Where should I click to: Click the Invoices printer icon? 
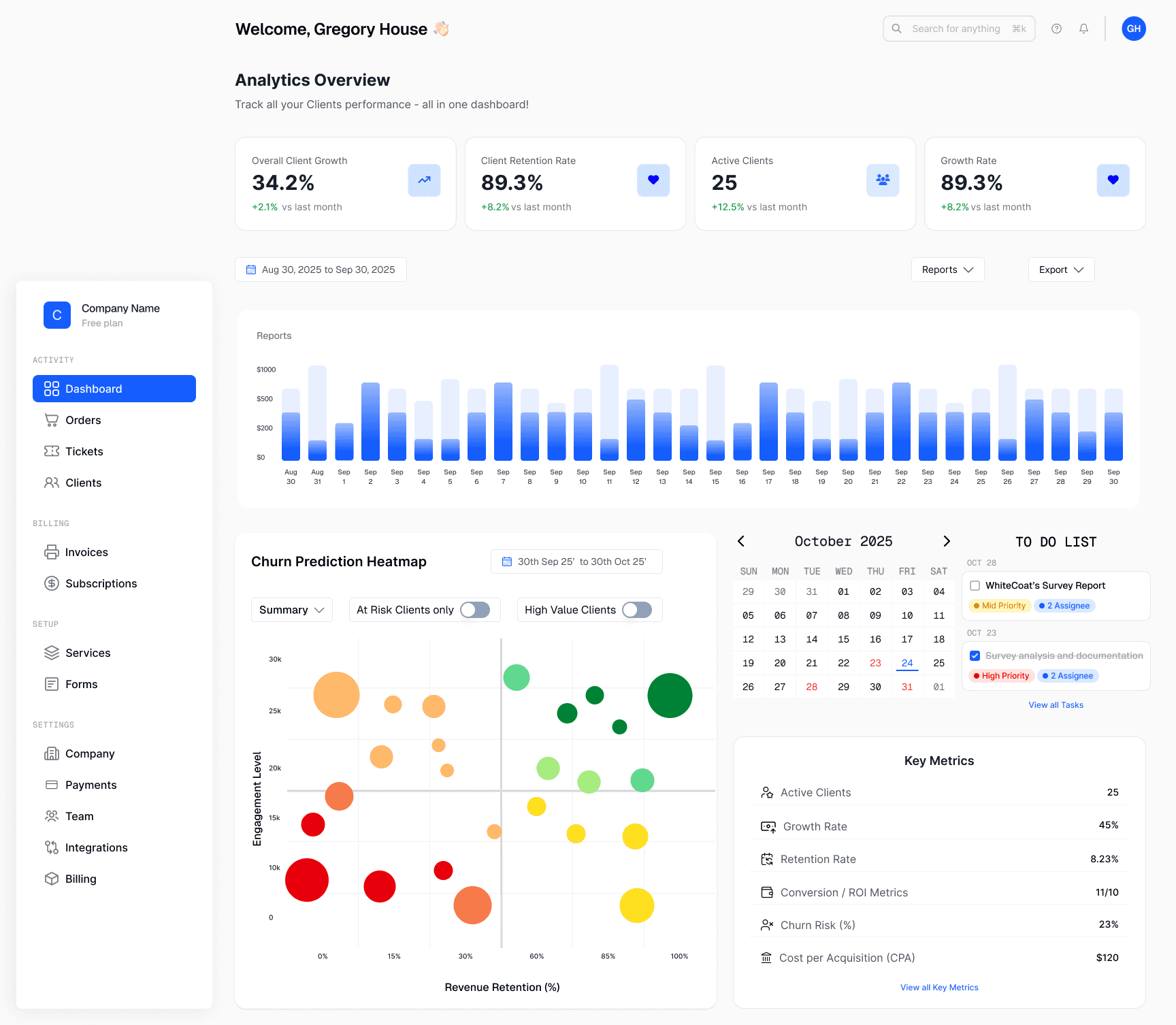point(52,552)
